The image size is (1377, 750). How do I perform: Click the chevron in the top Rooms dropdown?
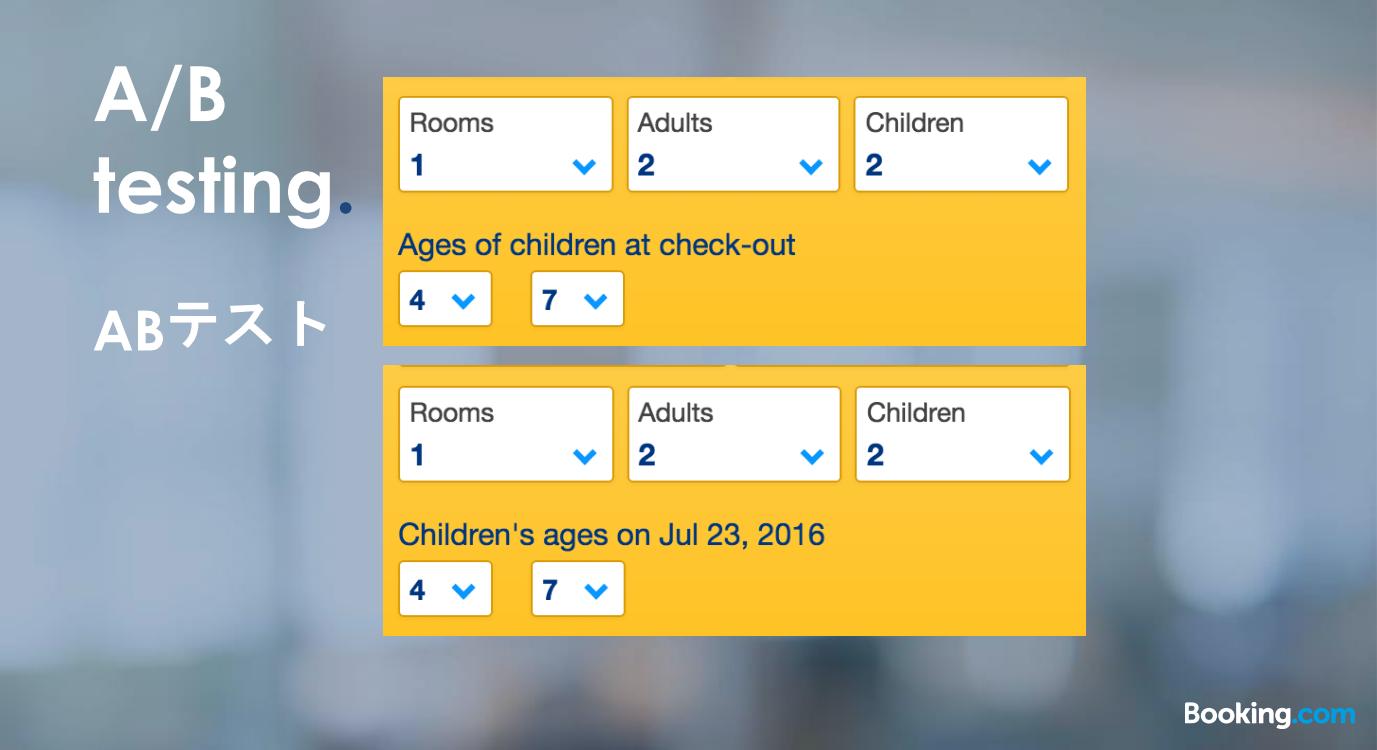(584, 167)
